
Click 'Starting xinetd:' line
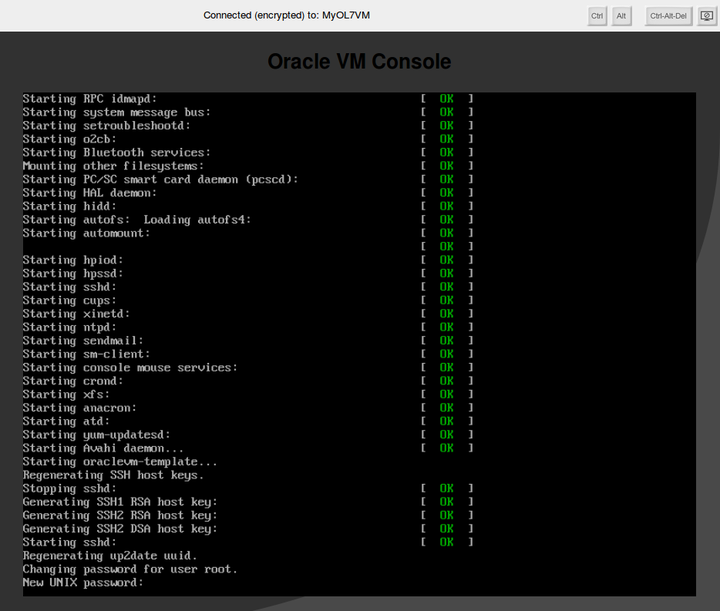76,314
